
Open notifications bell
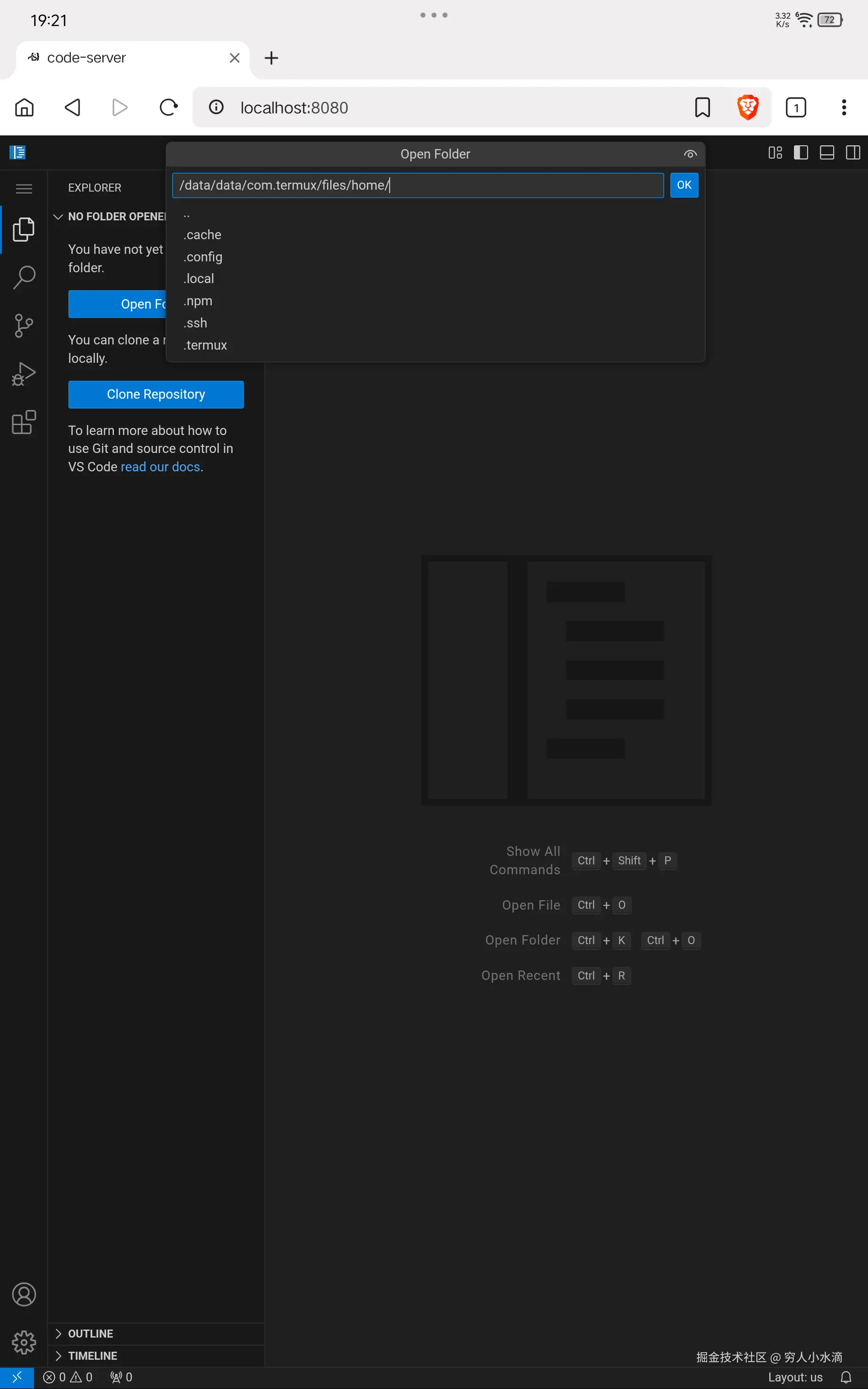tap(846, 1377)
